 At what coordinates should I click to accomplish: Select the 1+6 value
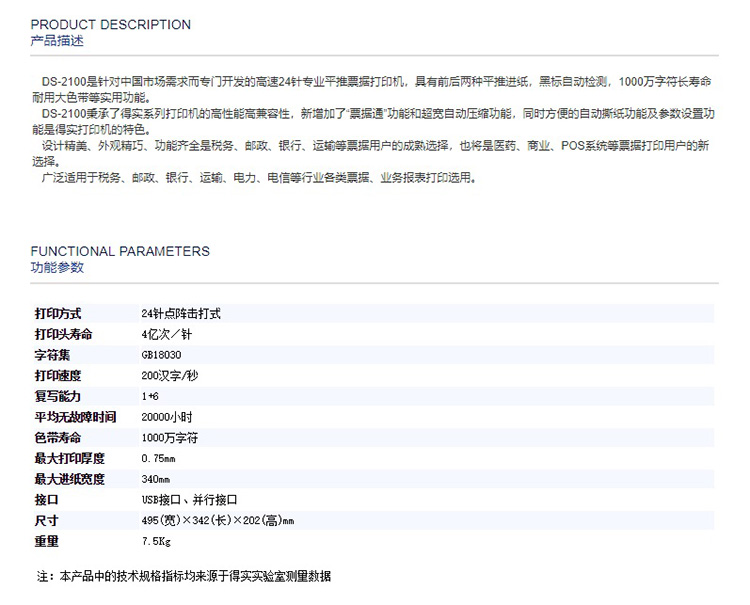tap(150, 396)
